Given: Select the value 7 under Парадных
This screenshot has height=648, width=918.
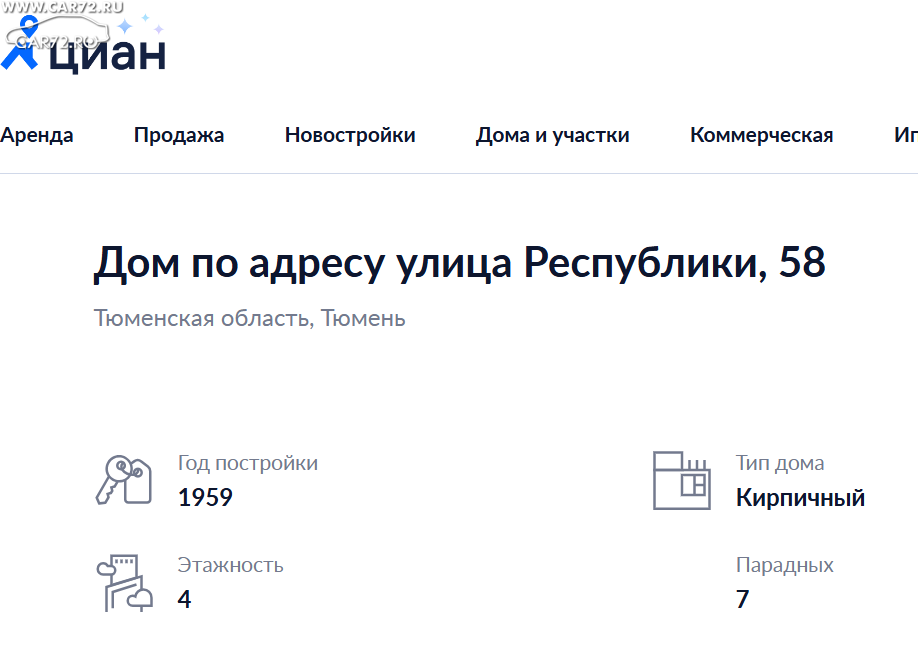Looking at the screenshot, I should (742, 599).
